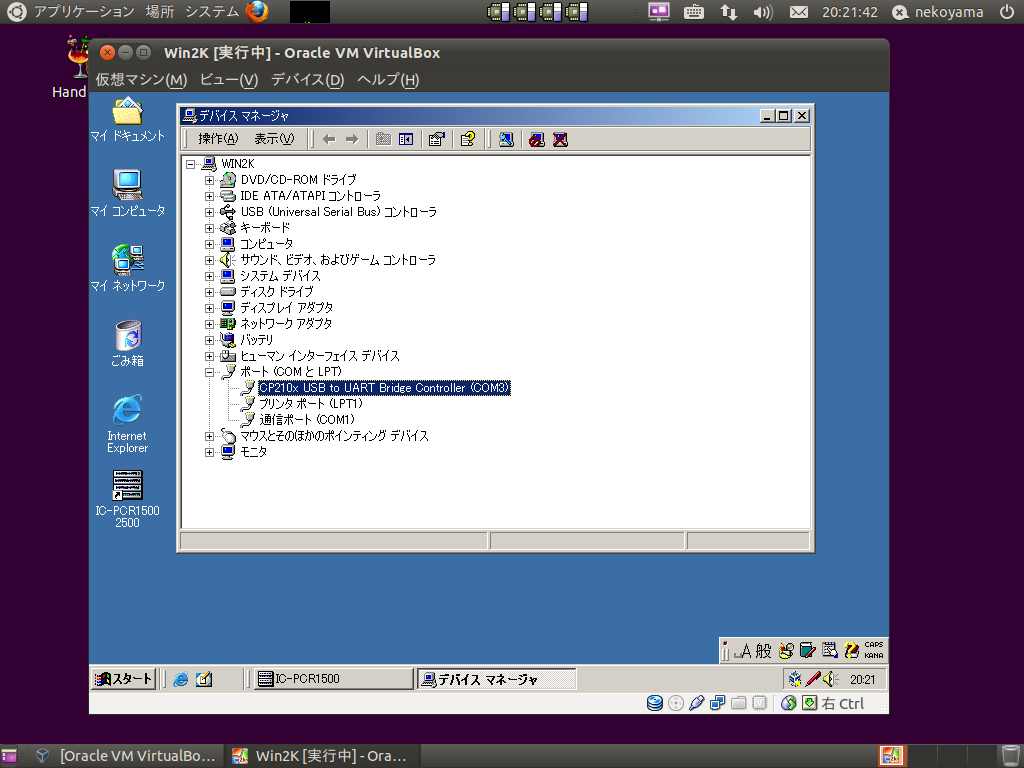Viewport: 1024px width, 768px height.
Task: Collapse ポート (COM と LPT) node
Action: tap(209, 372)
